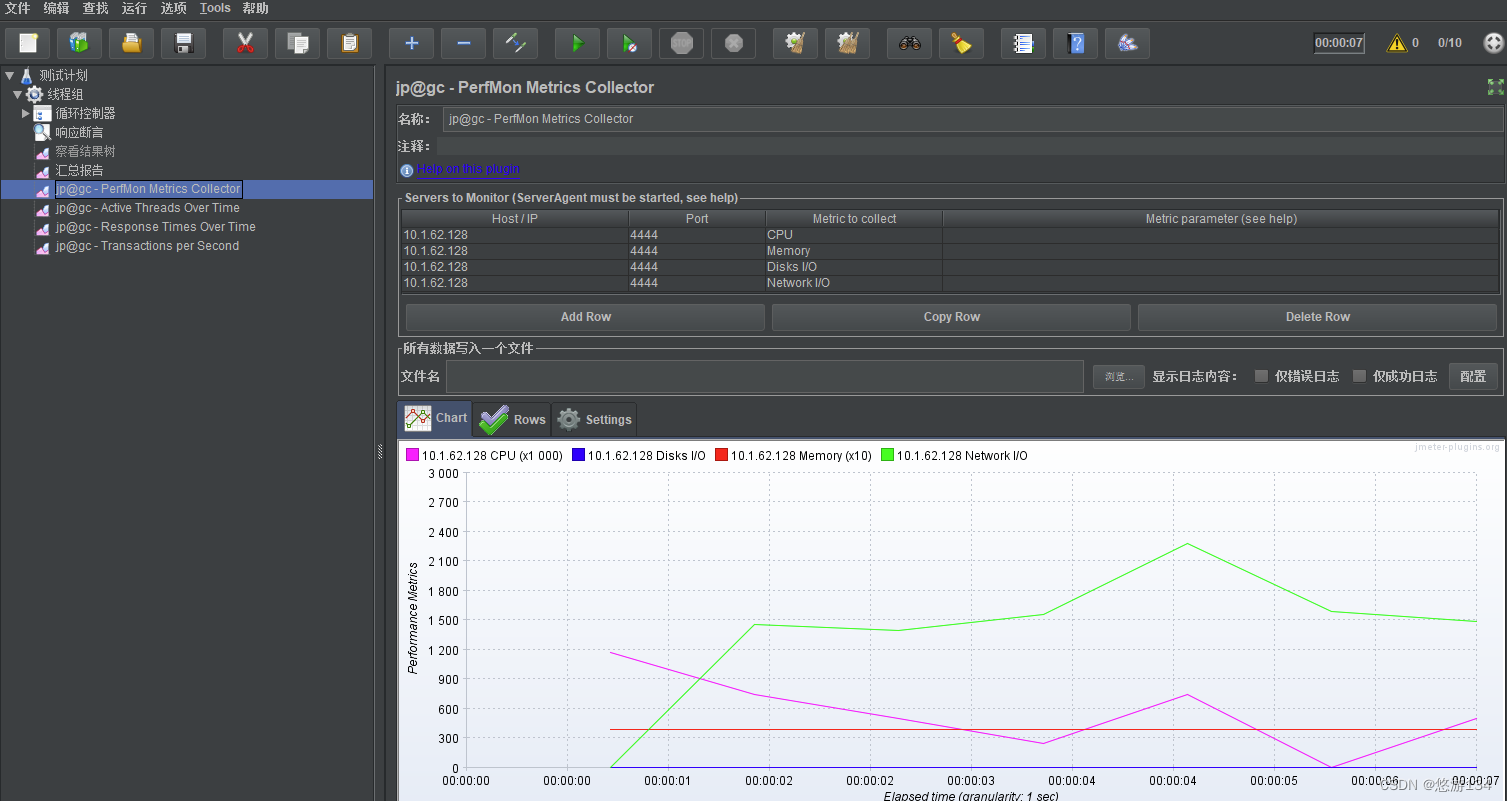Click the Save floppy disk icon
1507x801 pixels.
183,43
